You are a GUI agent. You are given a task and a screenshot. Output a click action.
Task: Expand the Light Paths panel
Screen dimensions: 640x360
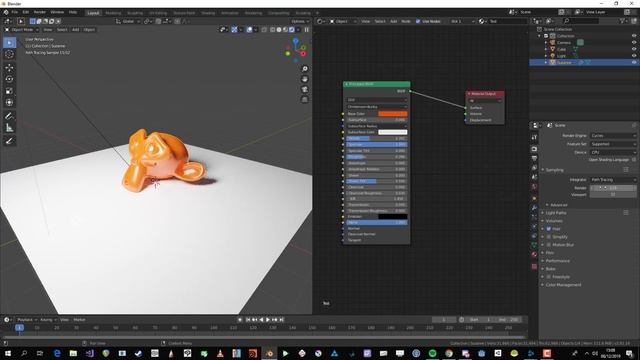click(x=556, y=213)
